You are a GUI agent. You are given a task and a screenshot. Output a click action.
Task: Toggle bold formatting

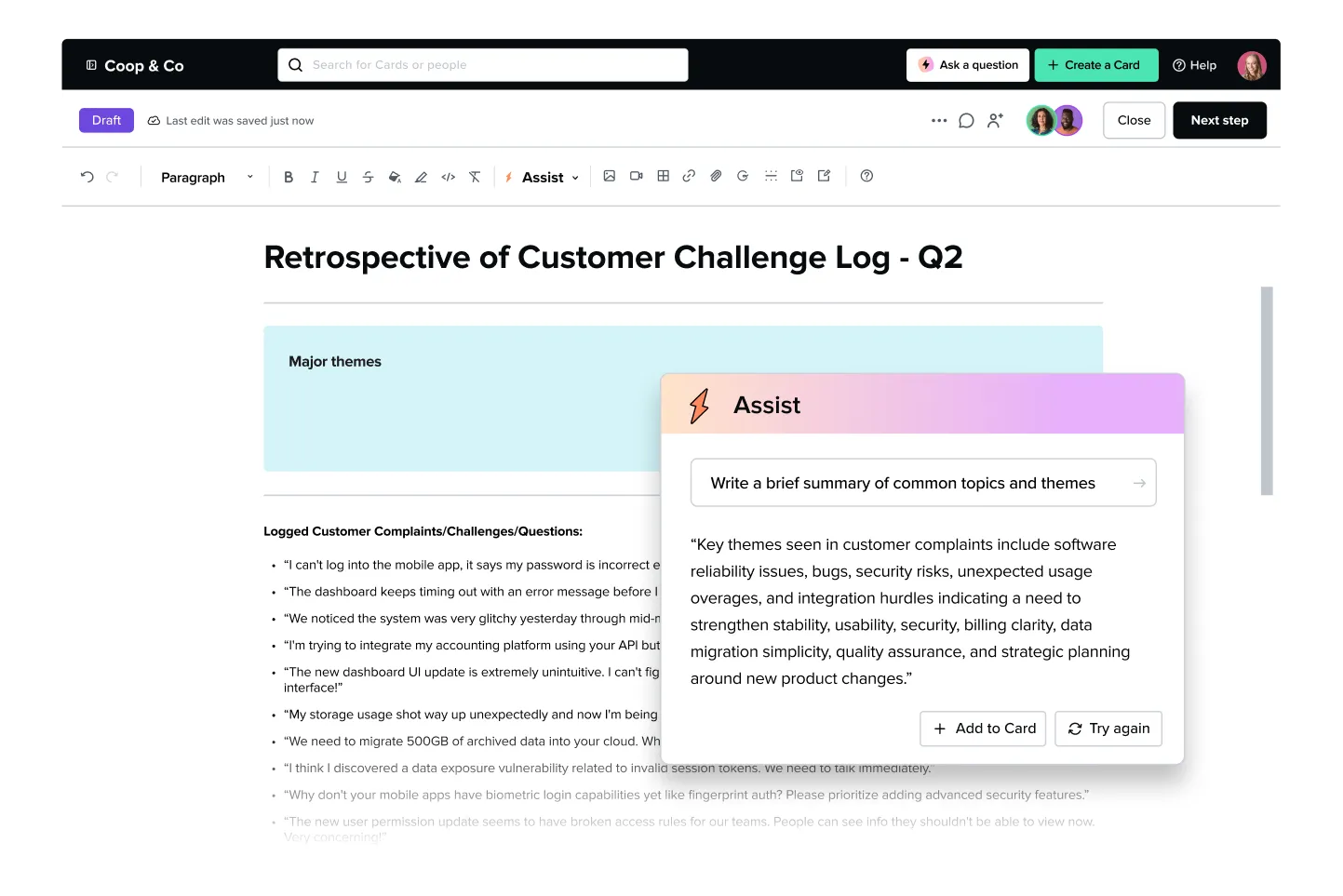tap(289, 176)
